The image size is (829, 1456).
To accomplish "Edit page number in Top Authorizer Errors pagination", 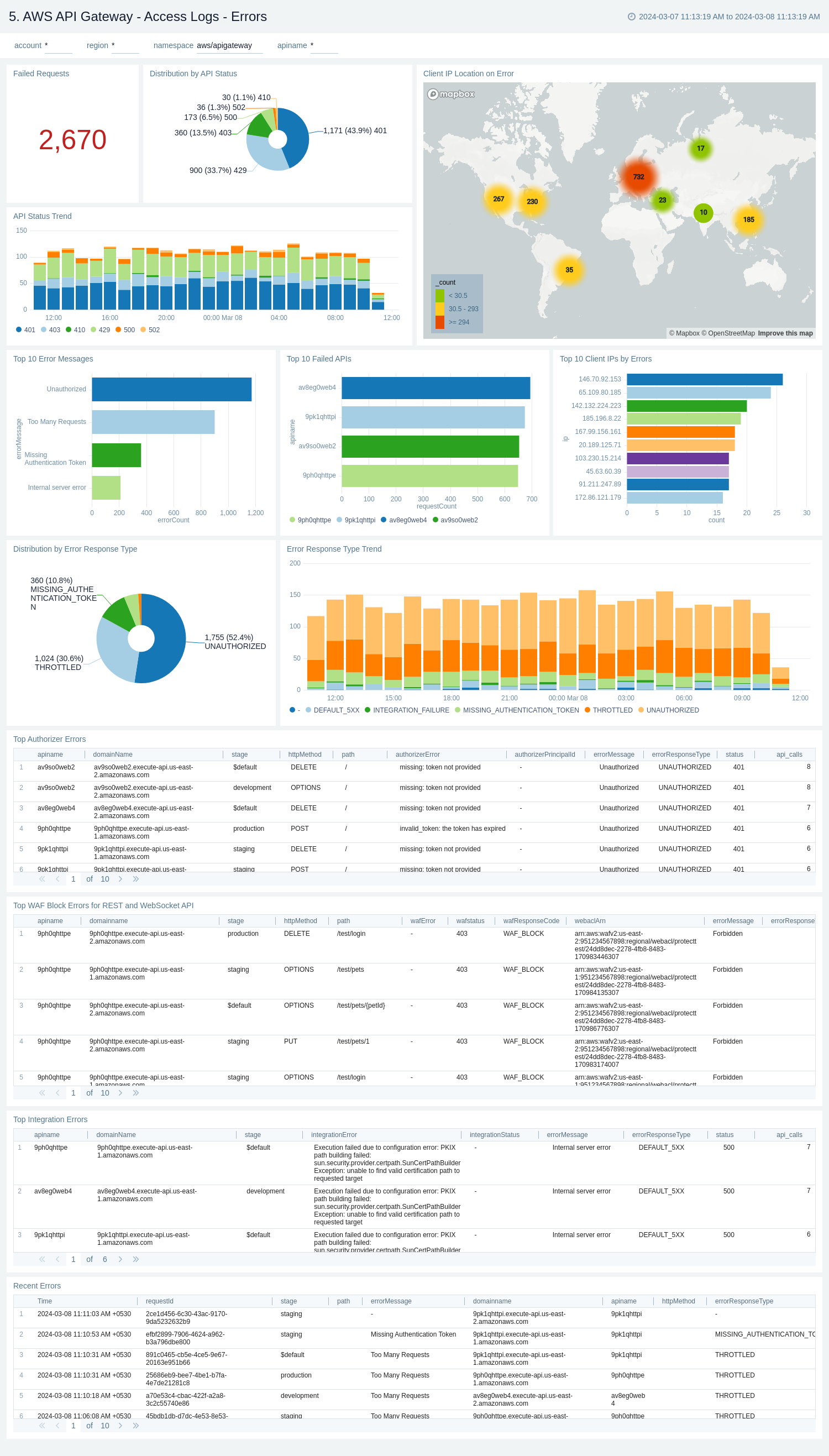I will tap(74, 878).
